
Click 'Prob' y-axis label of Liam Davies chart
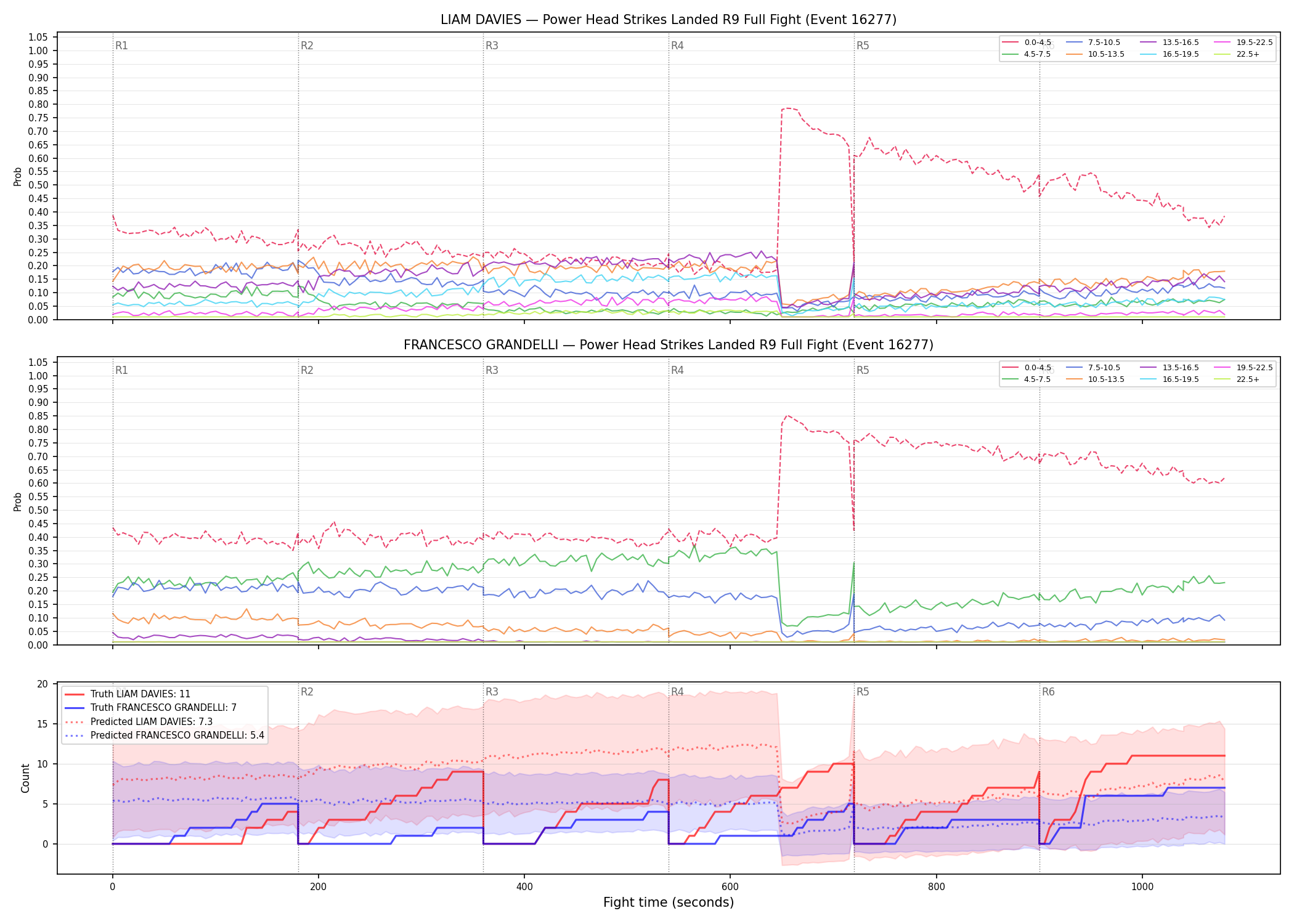pos(17,176)
